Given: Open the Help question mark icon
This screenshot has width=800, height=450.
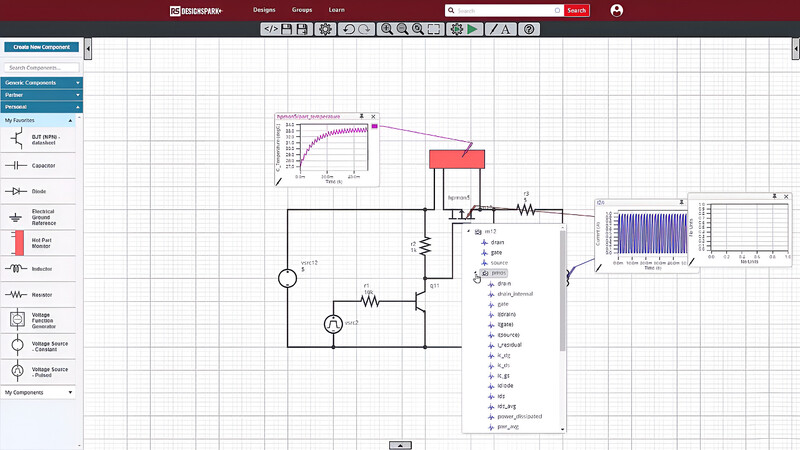Looking at the screenshot, I should (530, 30).
